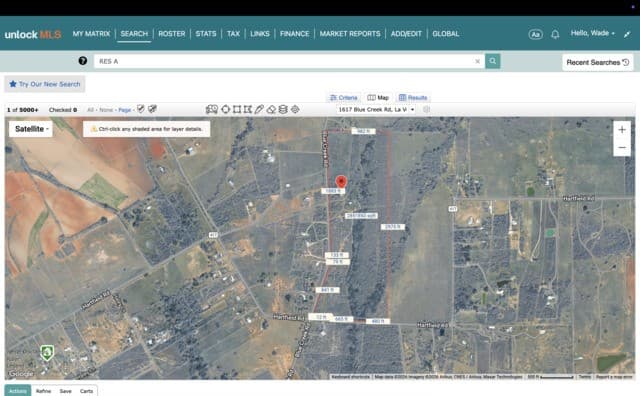640x396 pixels.
Task: Open the Refine button
Action: 44,391
